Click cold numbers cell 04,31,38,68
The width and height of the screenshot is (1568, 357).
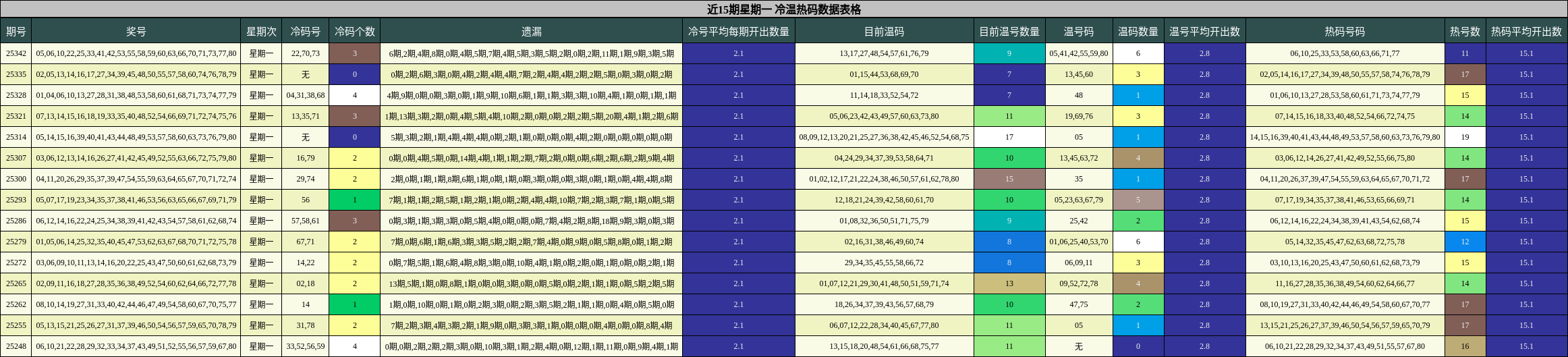306,95
